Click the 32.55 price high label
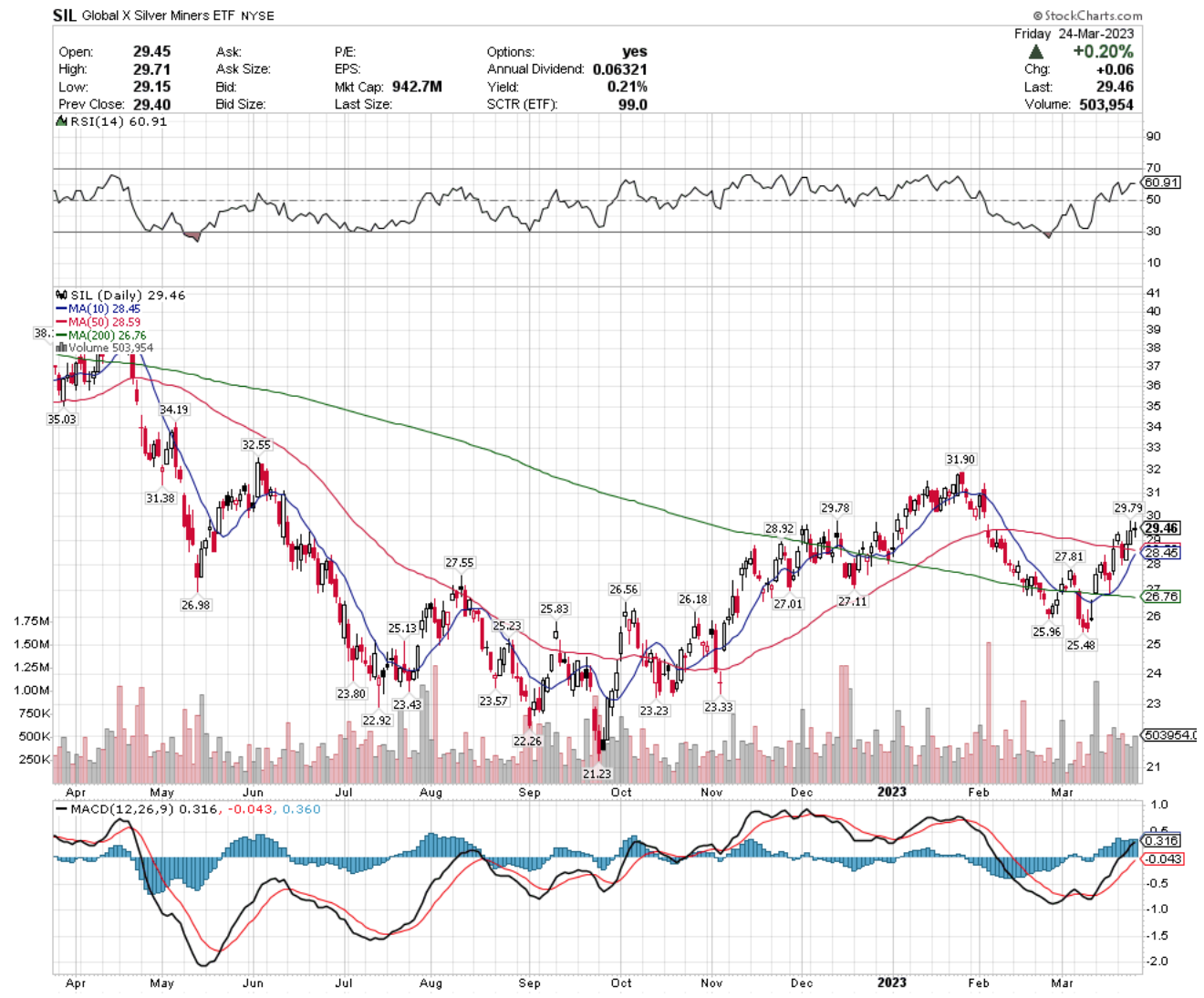 [x=255, y=445]
